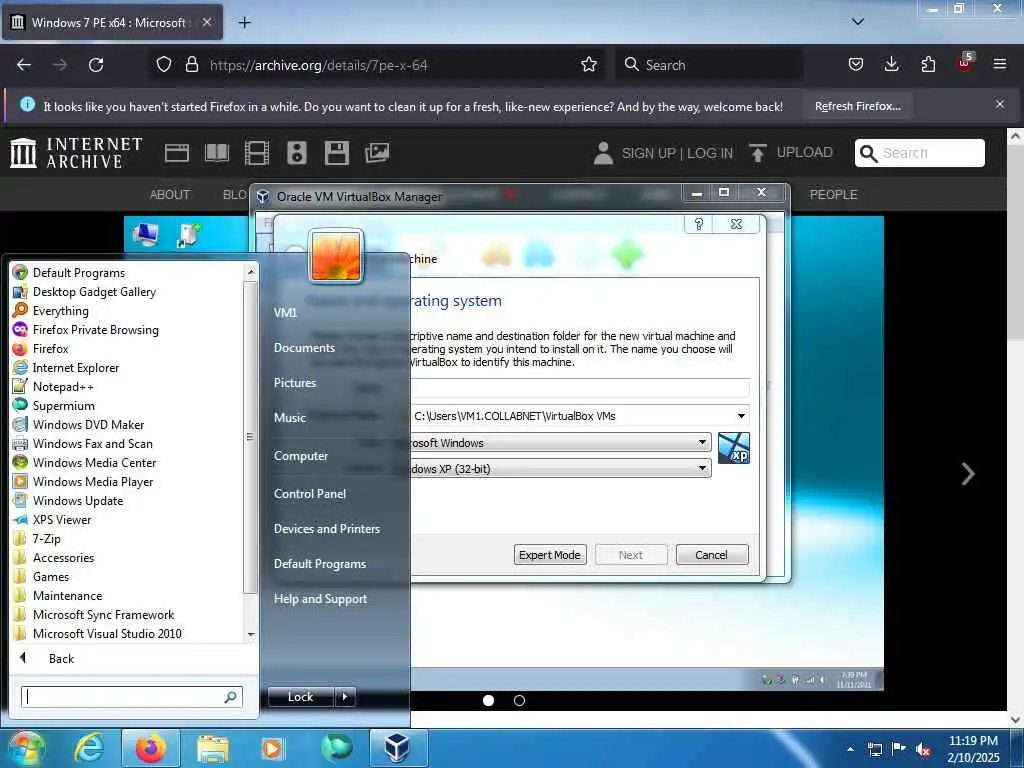
Task: Open the Firefox downloads panel
Action: (x=891, y=65)
